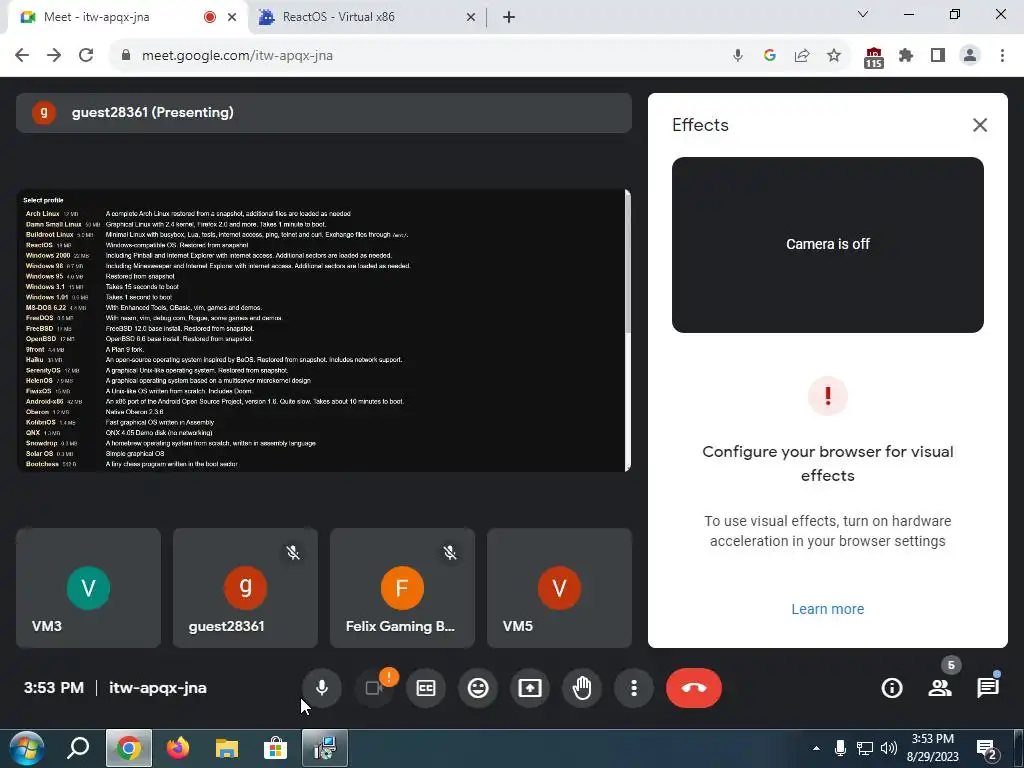Open the emoji reactions button
This screenshot has width=1024, height=768.
pyautogui.click(x=478, y=688)
